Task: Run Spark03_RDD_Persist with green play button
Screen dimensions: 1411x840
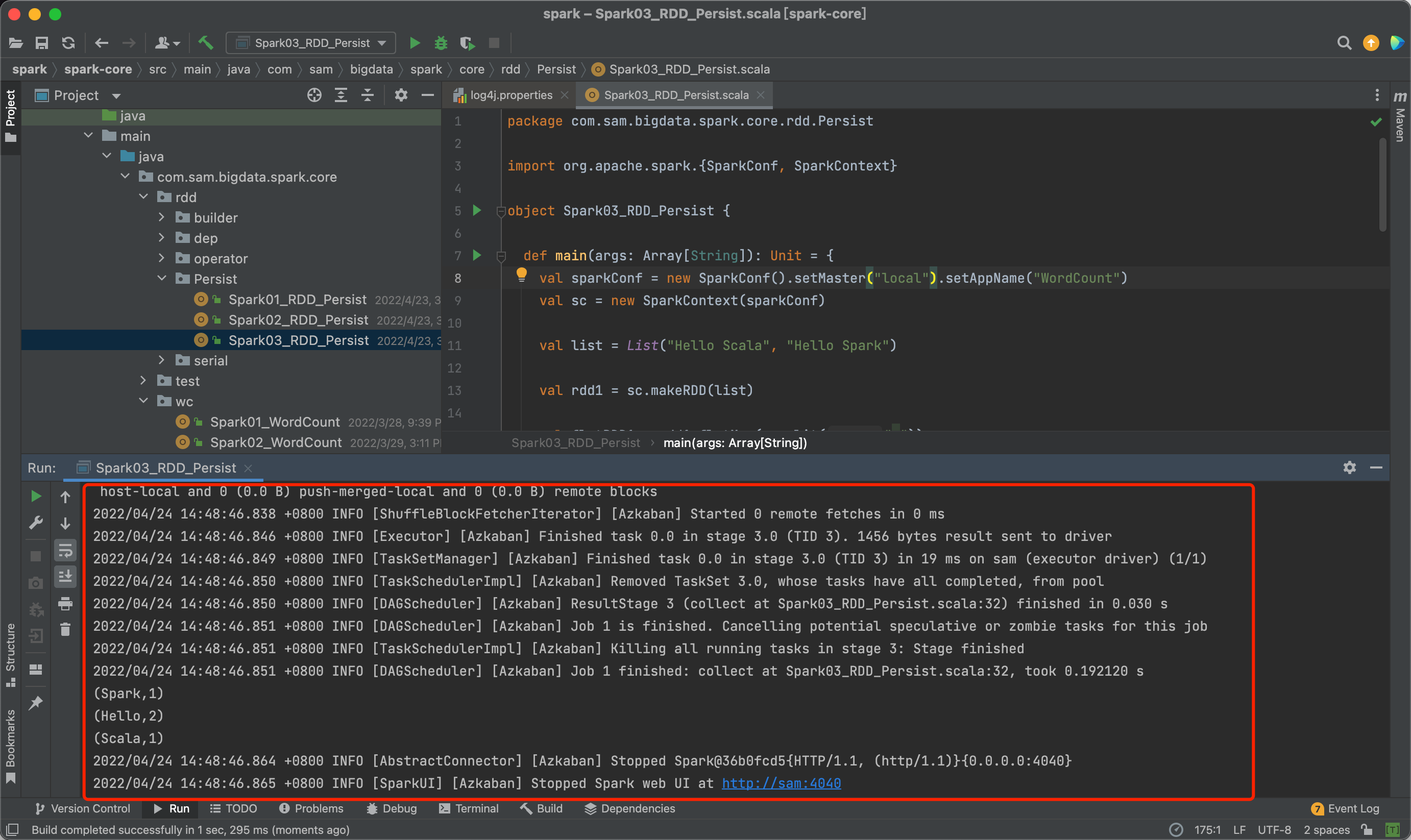Action: pos(415,43)
